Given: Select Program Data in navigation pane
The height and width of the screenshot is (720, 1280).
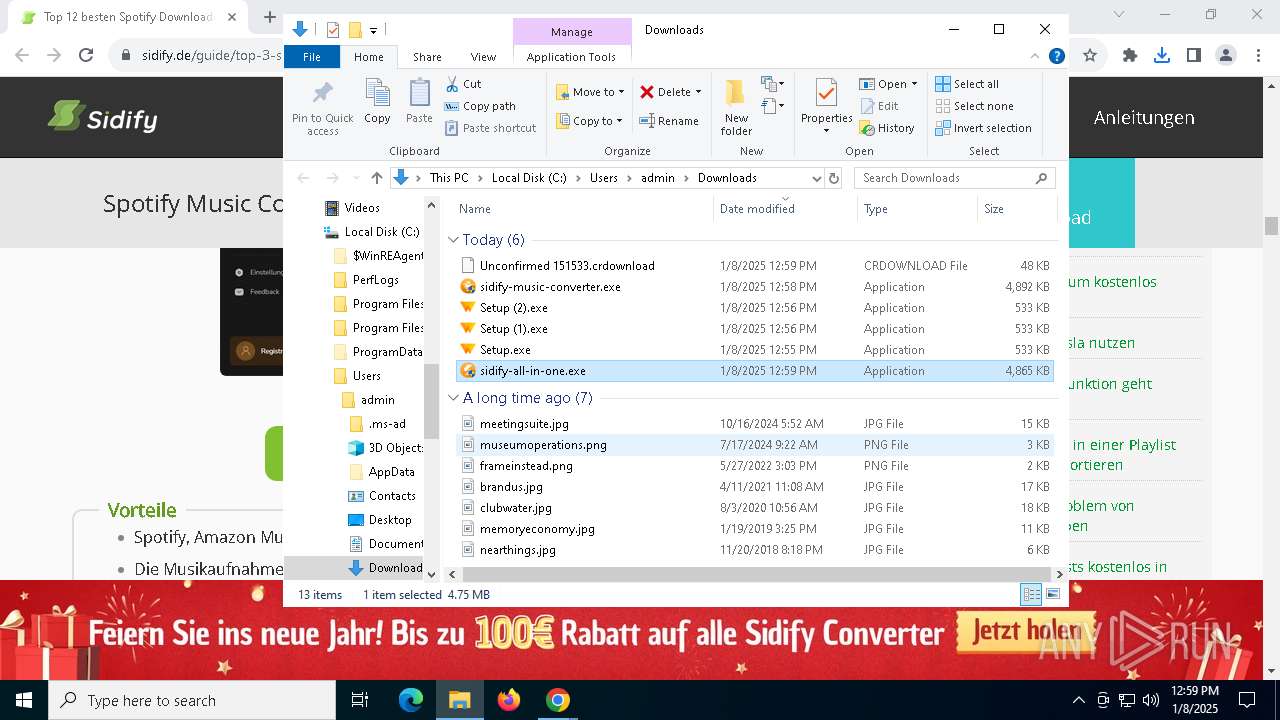Looking at the screenshot, I should pos(377,352).
